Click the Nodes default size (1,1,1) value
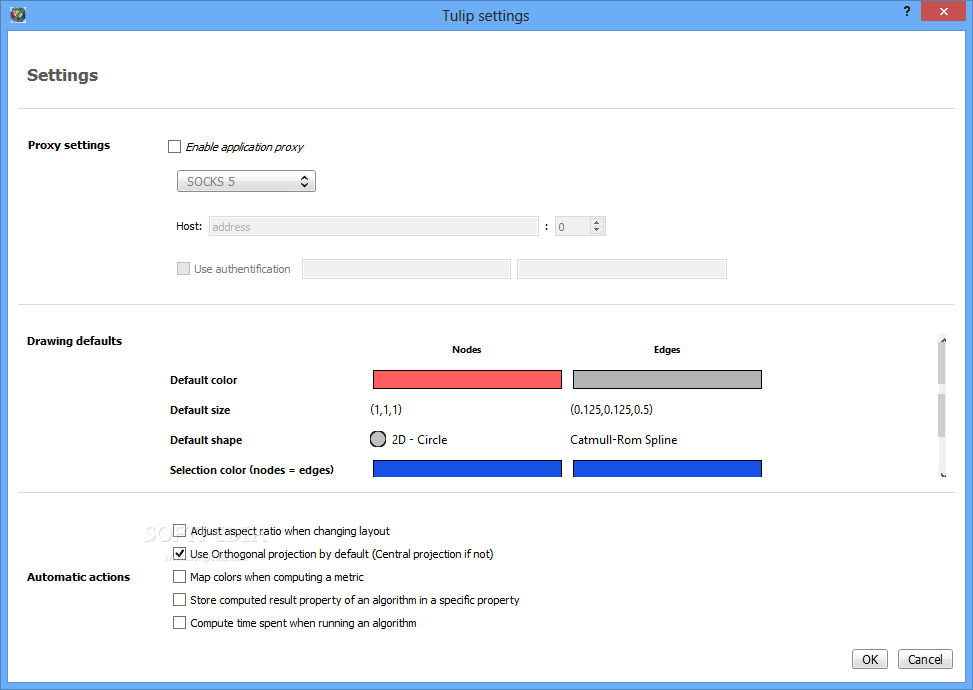 [x=386, y=410]
